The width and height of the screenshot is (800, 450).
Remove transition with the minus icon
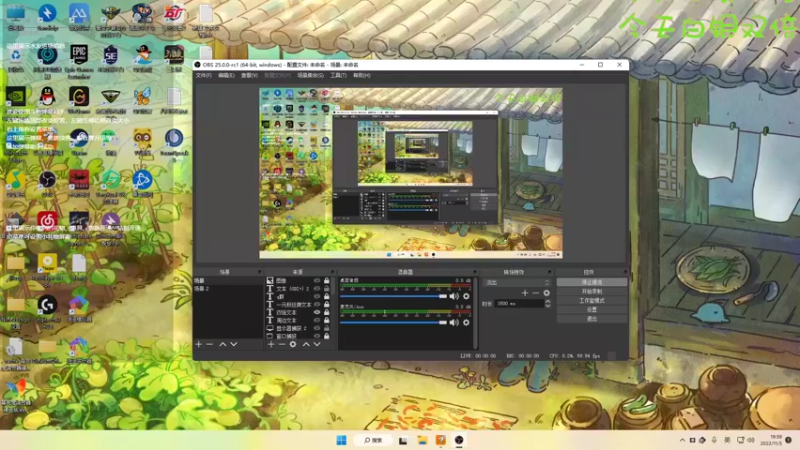[536, 293]
